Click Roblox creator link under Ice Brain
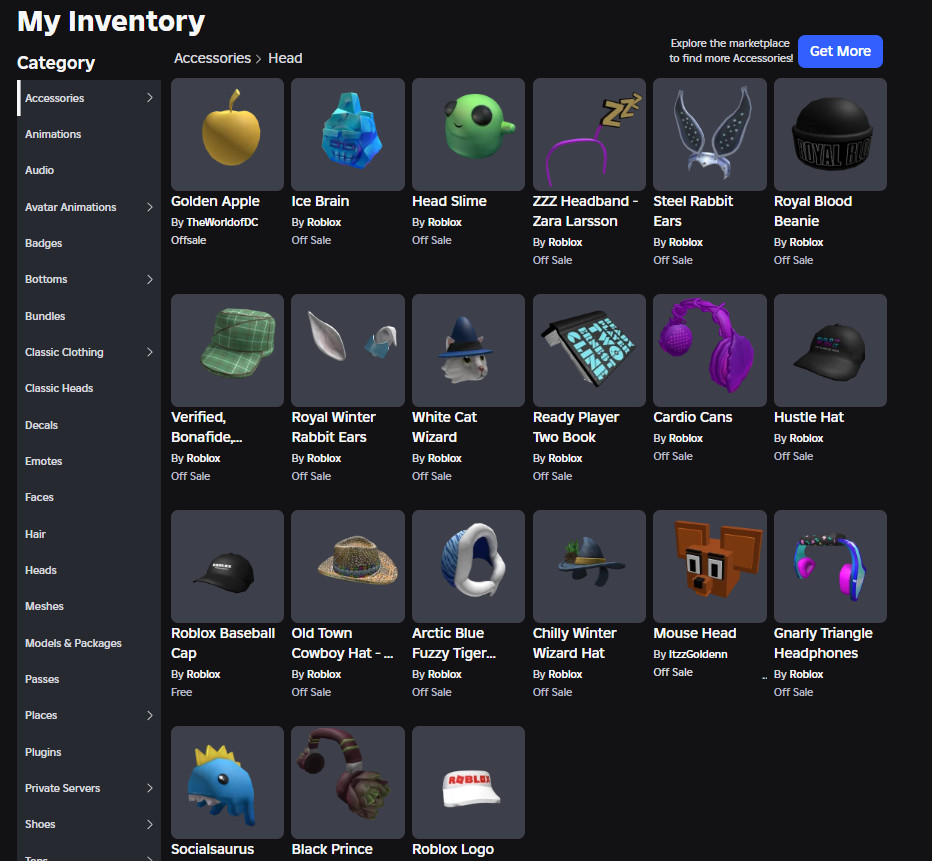 point(324,222)
